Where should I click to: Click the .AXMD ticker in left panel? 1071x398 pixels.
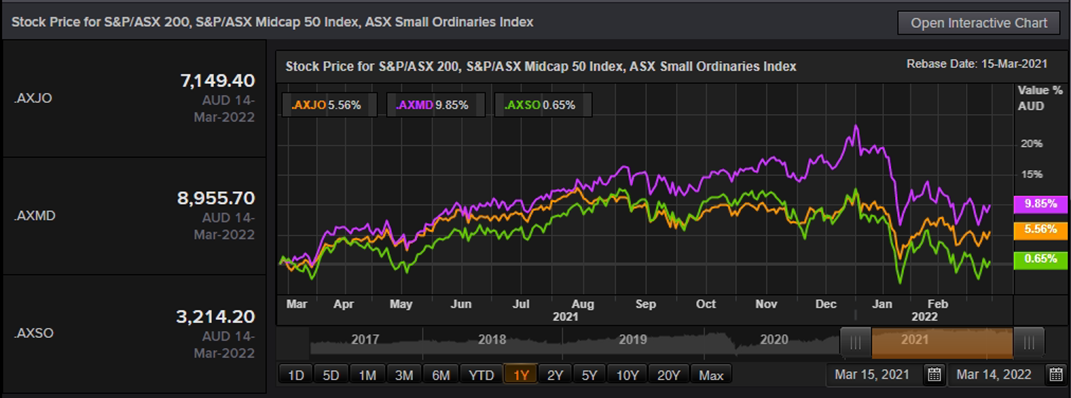click(x=34, y=216)
